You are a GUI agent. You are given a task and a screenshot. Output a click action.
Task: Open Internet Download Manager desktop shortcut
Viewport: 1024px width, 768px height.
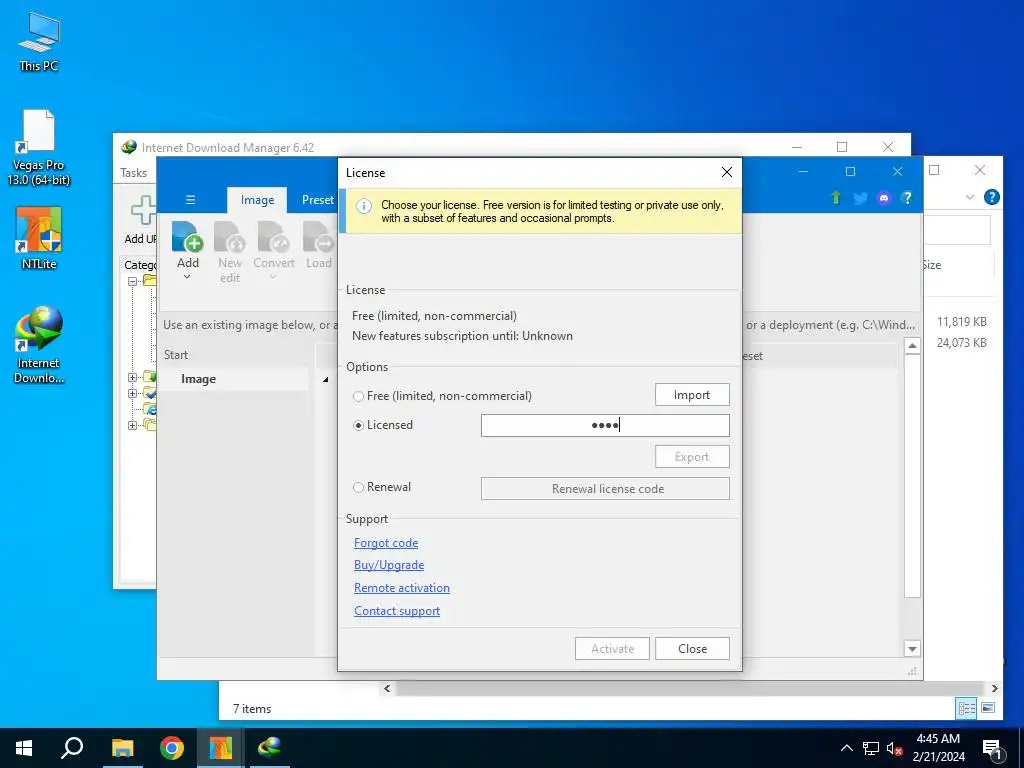click(x=39, y=344)
